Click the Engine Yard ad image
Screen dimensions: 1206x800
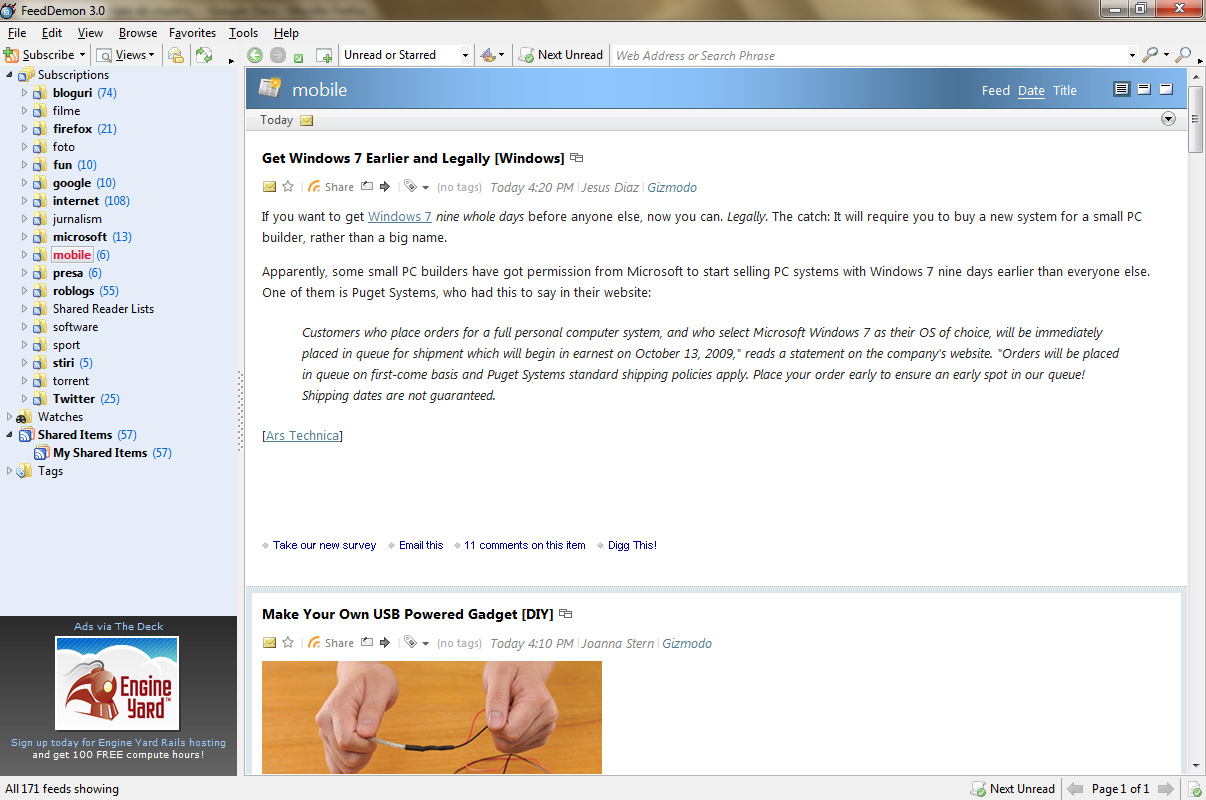117,684
